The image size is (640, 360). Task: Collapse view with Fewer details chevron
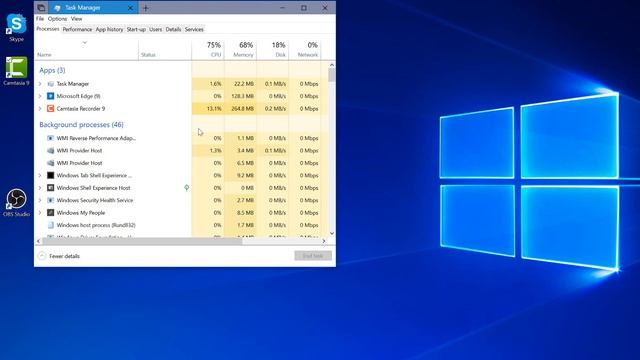point(42,256)
